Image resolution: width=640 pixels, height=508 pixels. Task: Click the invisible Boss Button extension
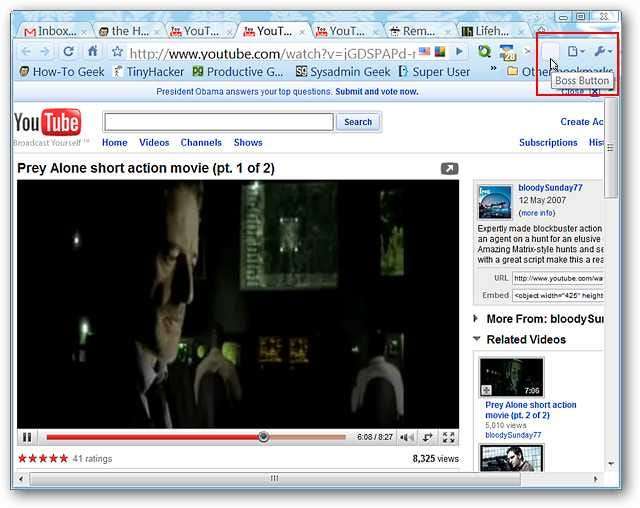550,52
